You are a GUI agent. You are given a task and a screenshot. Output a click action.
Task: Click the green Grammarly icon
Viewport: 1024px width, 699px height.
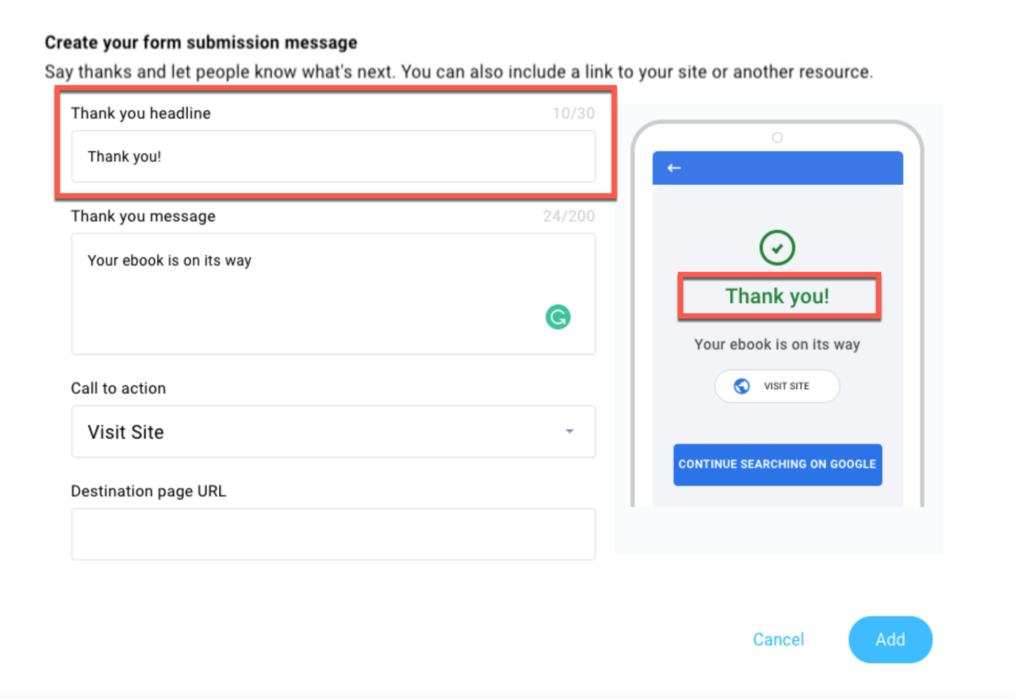coord(558,317)
